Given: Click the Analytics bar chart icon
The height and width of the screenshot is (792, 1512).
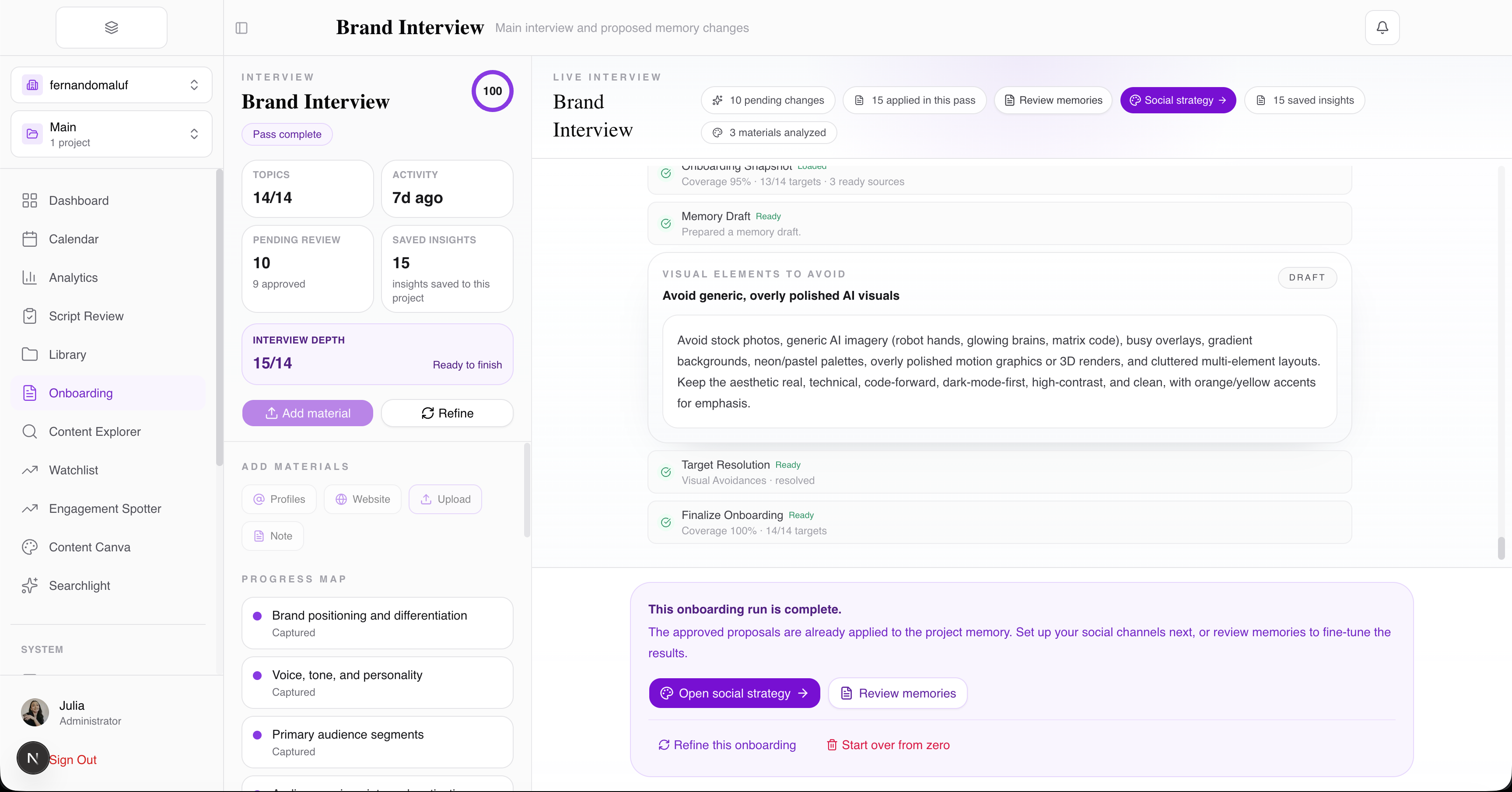Looking at the screenshot, I should 29,277.
